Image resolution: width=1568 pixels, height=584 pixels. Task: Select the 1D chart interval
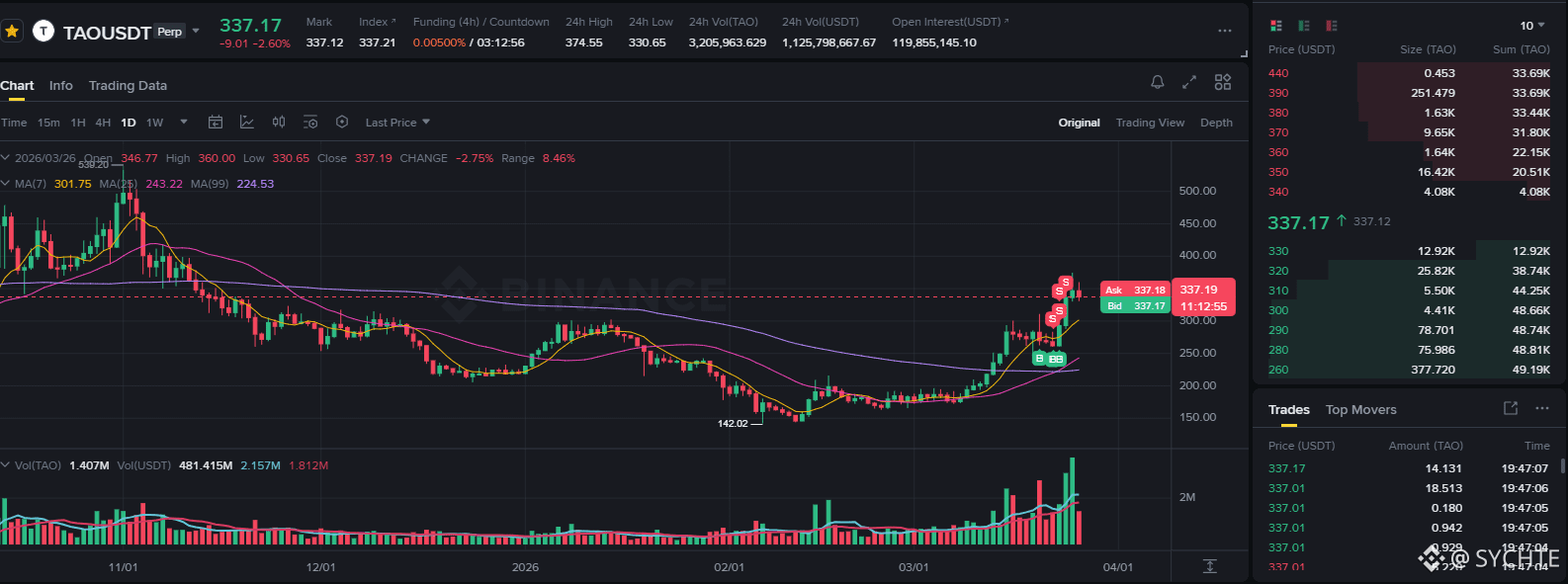(x=129, y=123)
